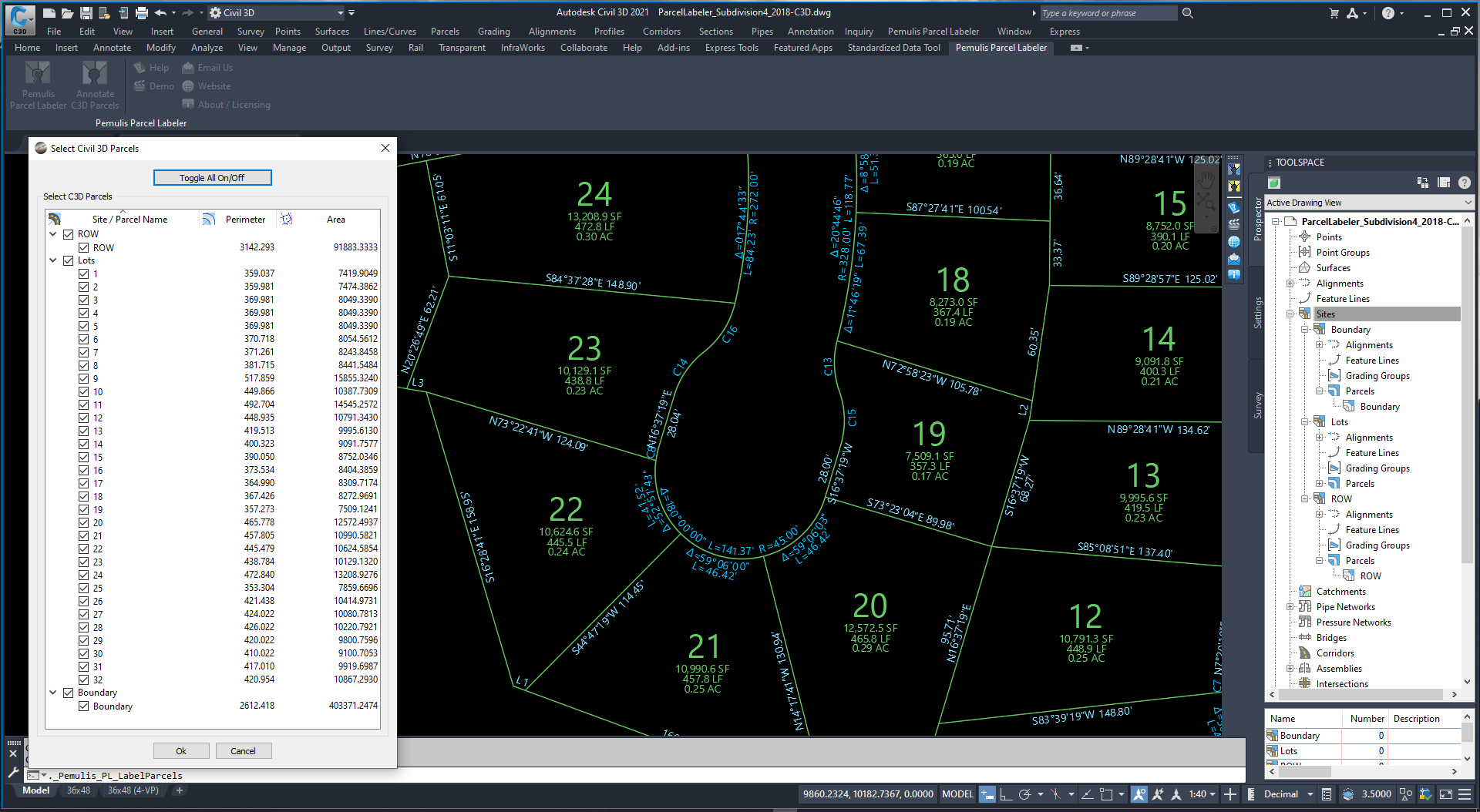Click the Ok button in dialog
This screenshot has height=812, width=1480.
181,751
